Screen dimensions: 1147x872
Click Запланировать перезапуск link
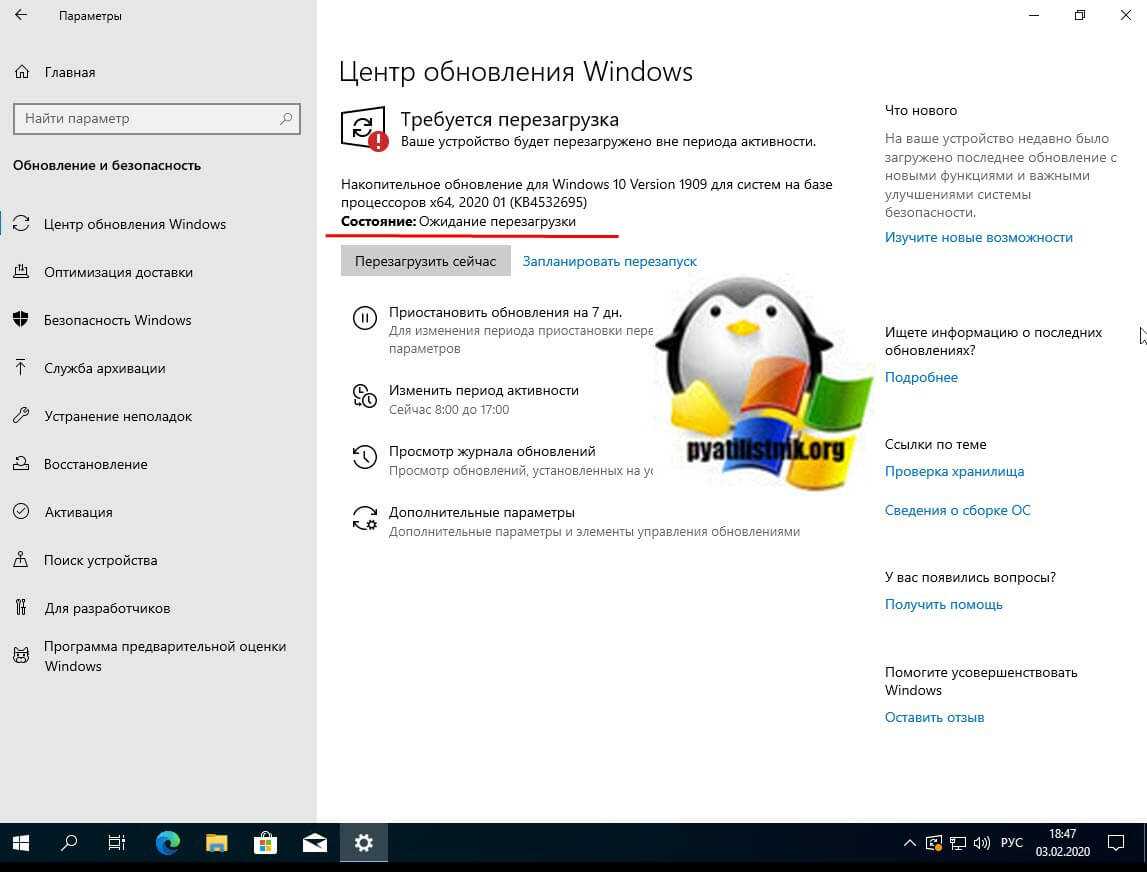tap(609, 261)
